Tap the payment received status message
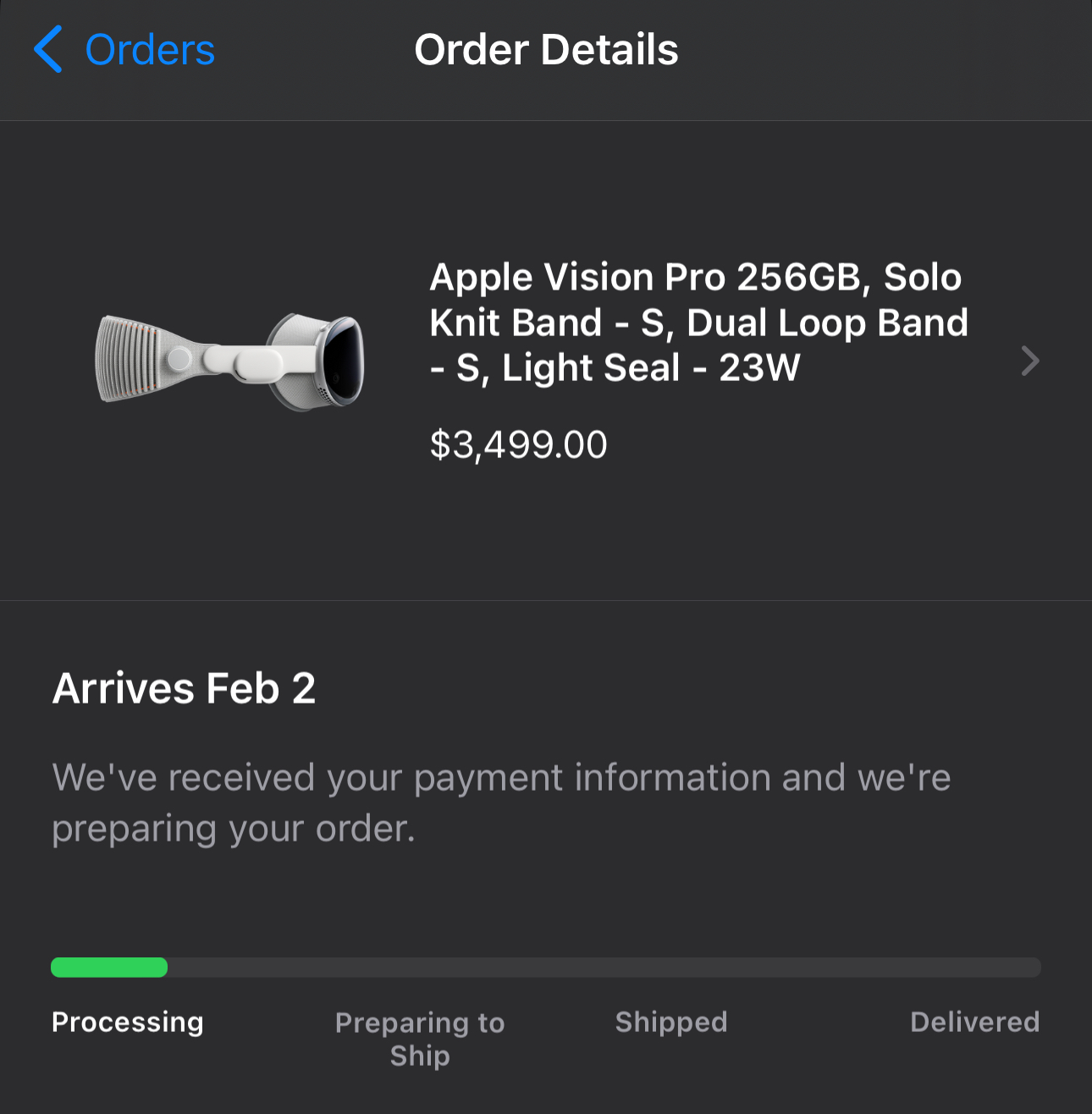Viewport: 1092px width, 1114px height. [501, 802]
